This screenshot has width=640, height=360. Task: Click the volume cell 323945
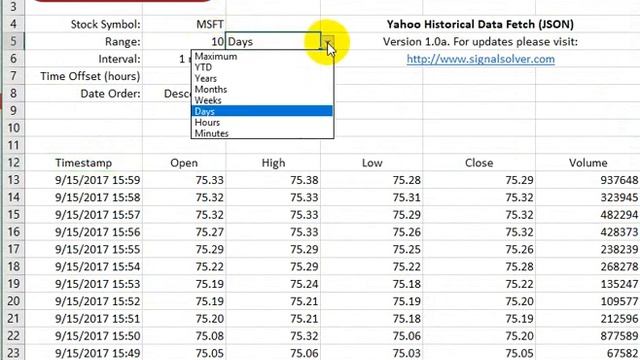(588, 198)
